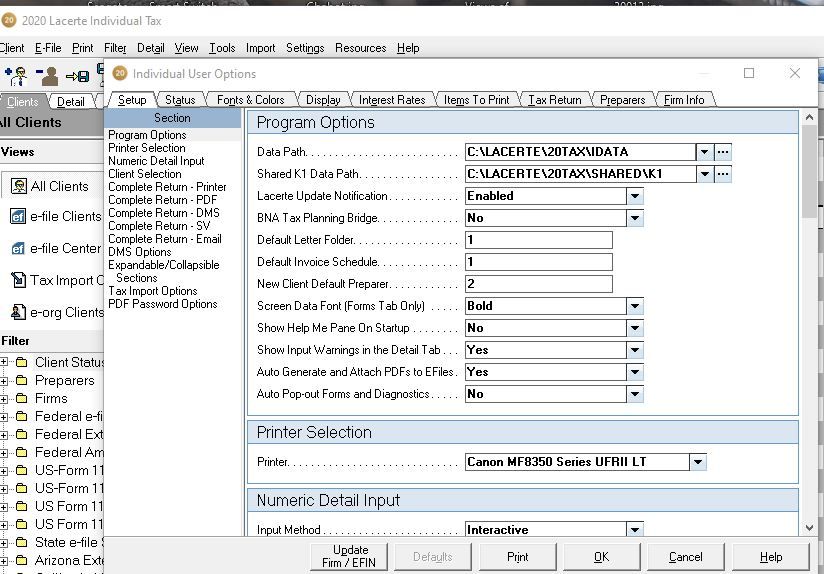Open the E-File menu
The image size is (824, 574).
tap(48, 48)
